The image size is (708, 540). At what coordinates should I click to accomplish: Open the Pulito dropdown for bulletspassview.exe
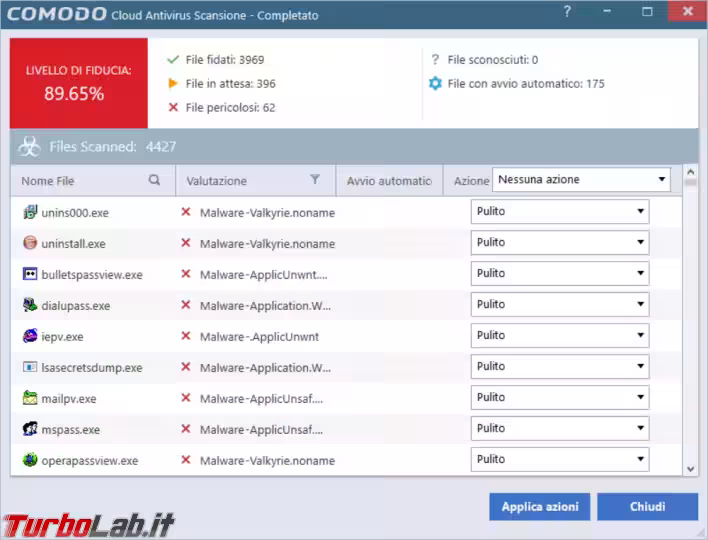tap(560, 273)
